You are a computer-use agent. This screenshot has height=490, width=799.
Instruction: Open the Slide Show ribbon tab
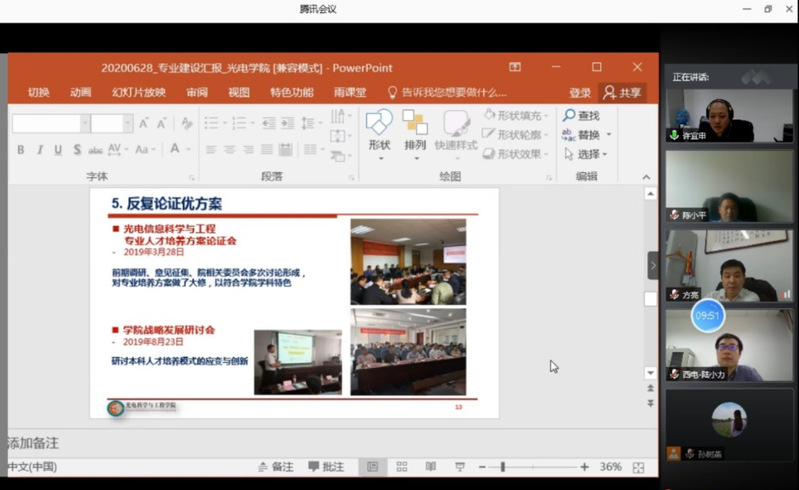click(139, 92)
